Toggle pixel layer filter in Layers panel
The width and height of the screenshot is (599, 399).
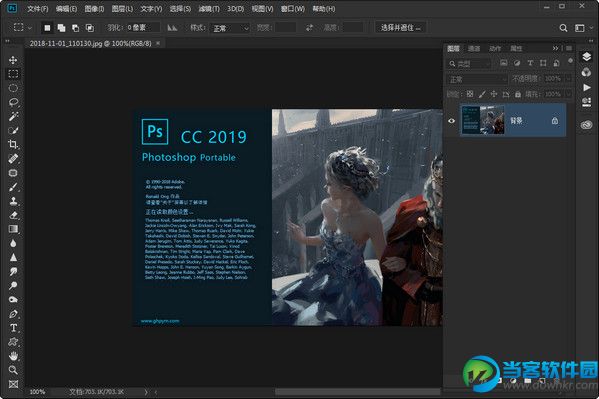503,63
